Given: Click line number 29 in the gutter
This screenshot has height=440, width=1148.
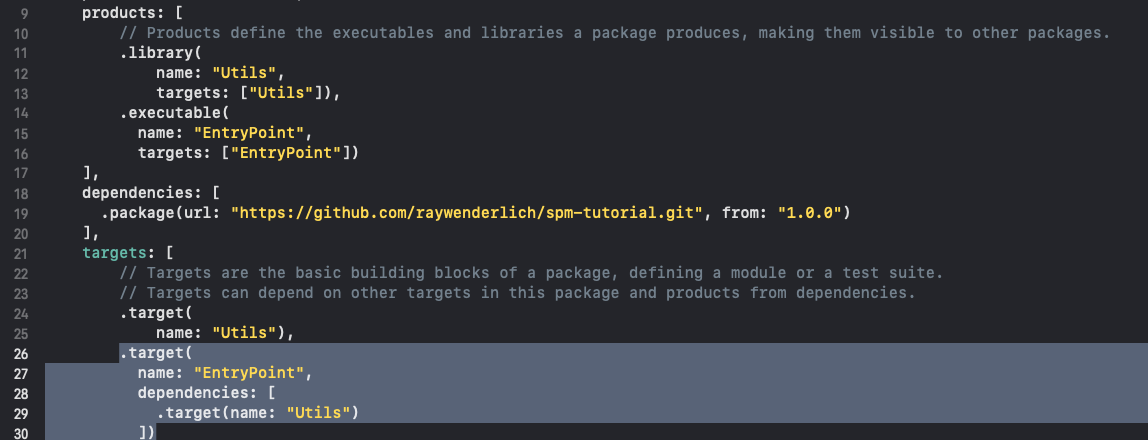Looking at the screenshot, I should (20, 414).
